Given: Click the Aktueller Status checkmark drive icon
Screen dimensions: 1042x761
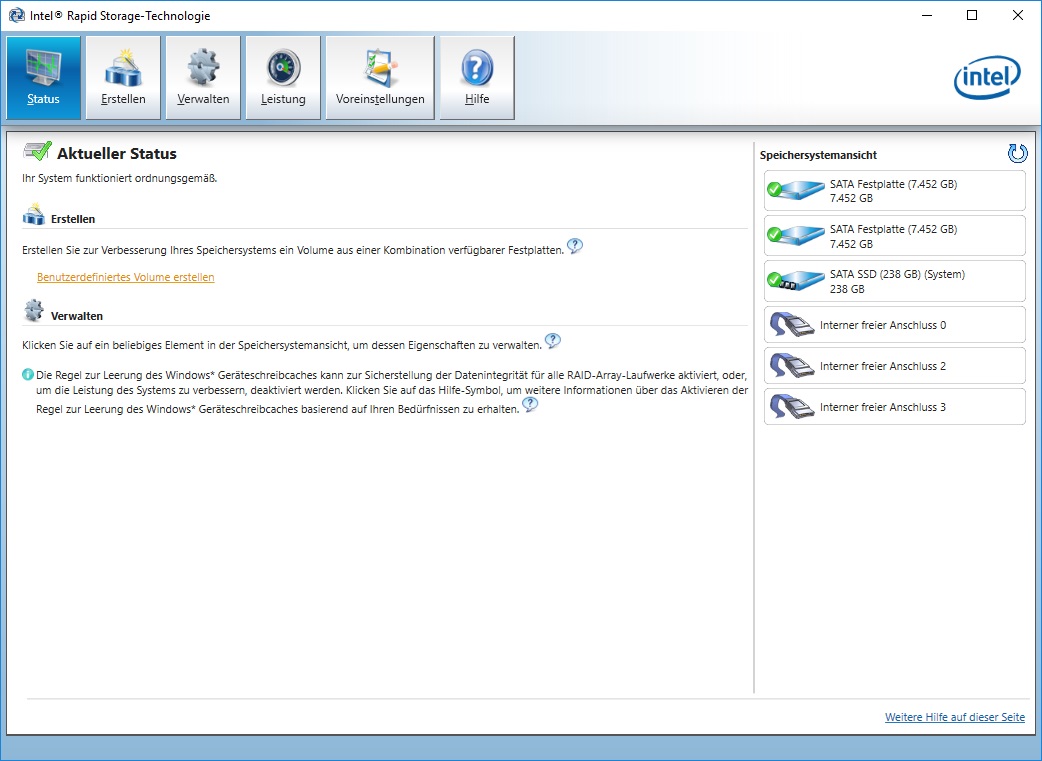Looking at the screenshot, I should coord(37,152).
